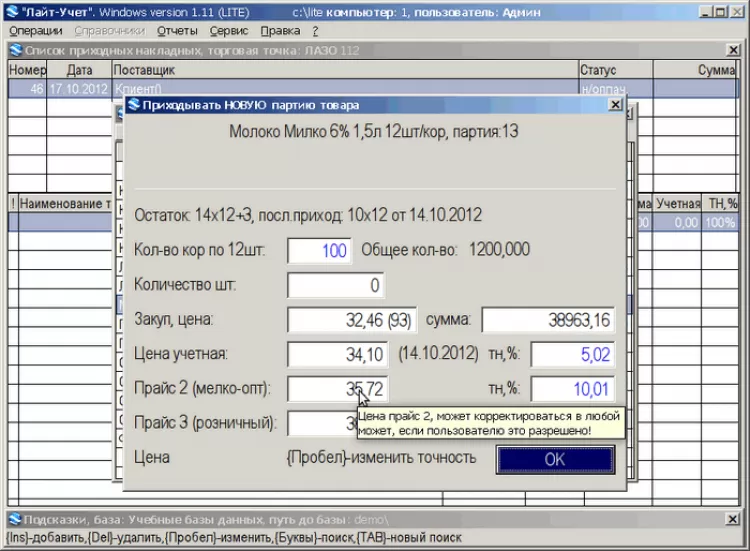Maximize the Лайт-Учет main window
The width and height of the screenshot is (750, 551).
pyautogui.click(x=720, y=11)
